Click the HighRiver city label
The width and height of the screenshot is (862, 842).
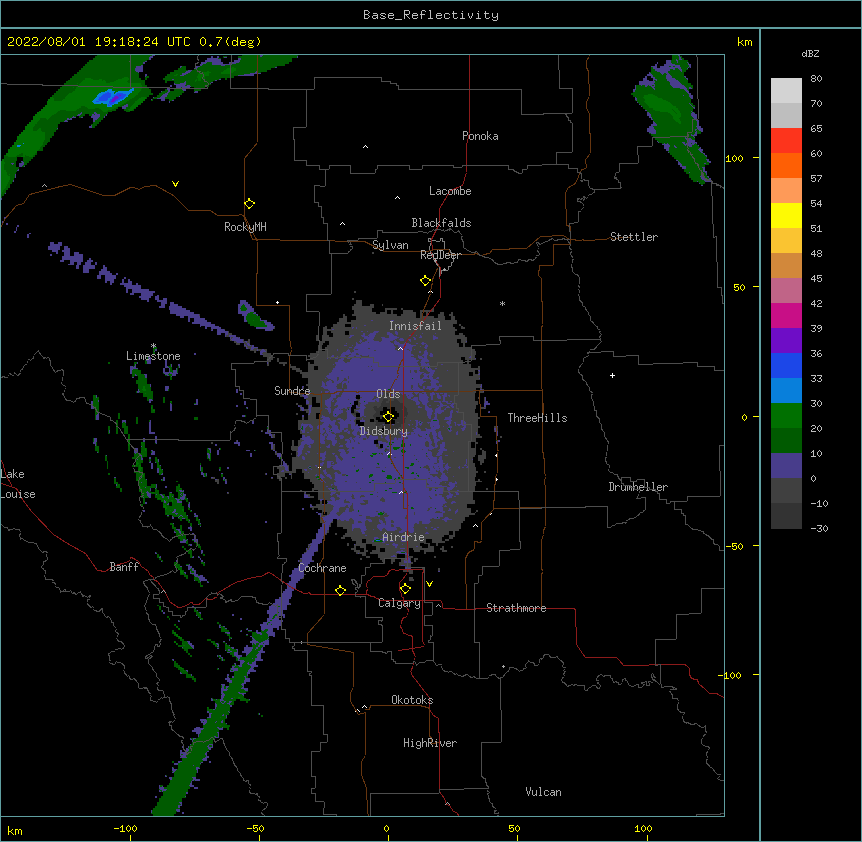click(430, 743)
